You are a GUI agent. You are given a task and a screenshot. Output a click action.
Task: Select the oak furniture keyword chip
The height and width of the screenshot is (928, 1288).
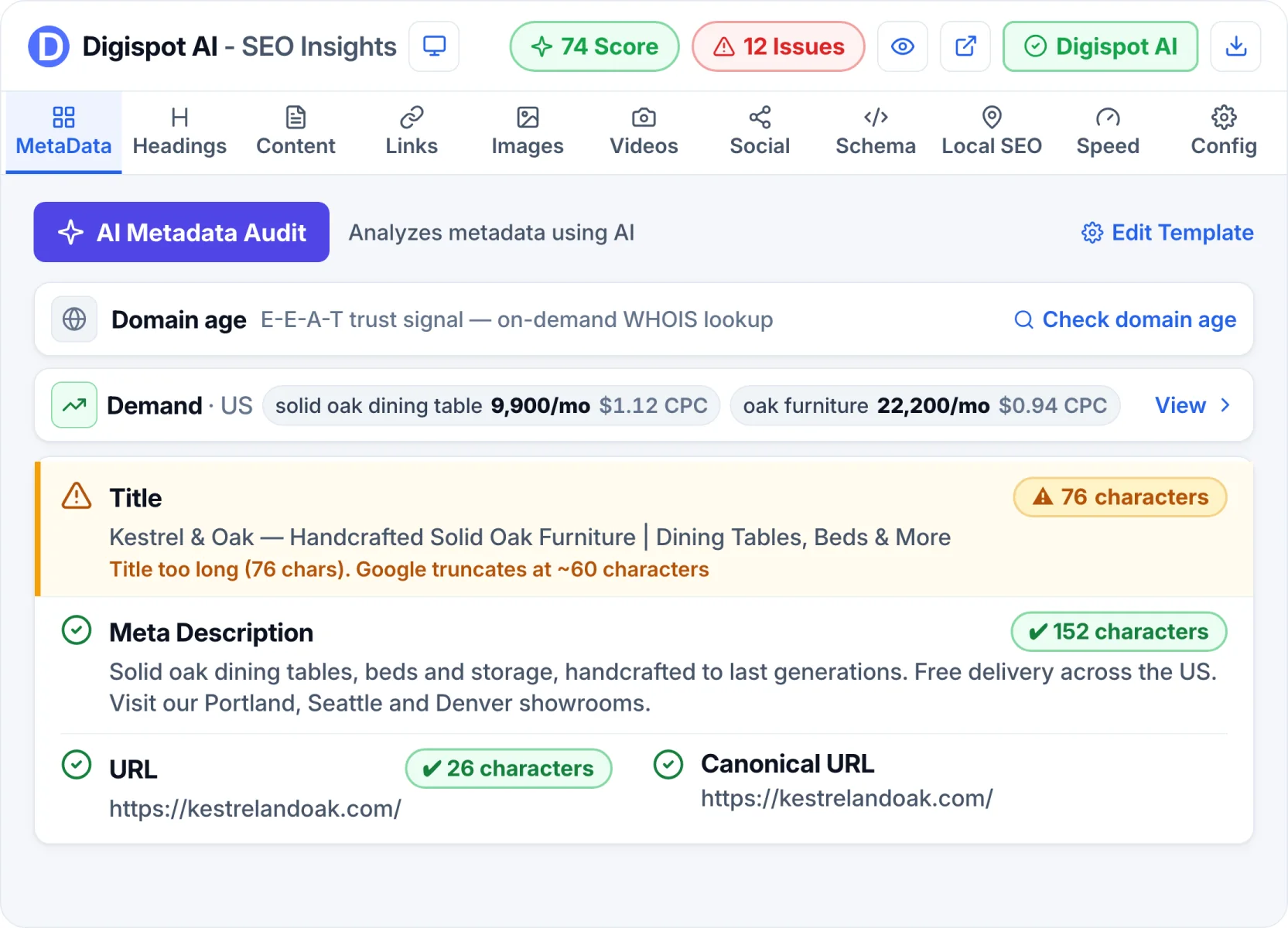[925, 405]
